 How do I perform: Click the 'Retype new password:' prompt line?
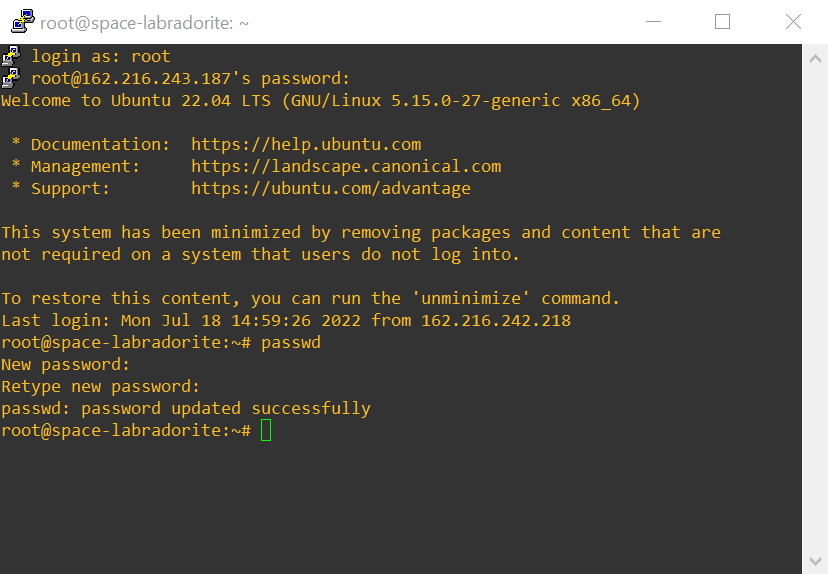[x=101, y=387]
